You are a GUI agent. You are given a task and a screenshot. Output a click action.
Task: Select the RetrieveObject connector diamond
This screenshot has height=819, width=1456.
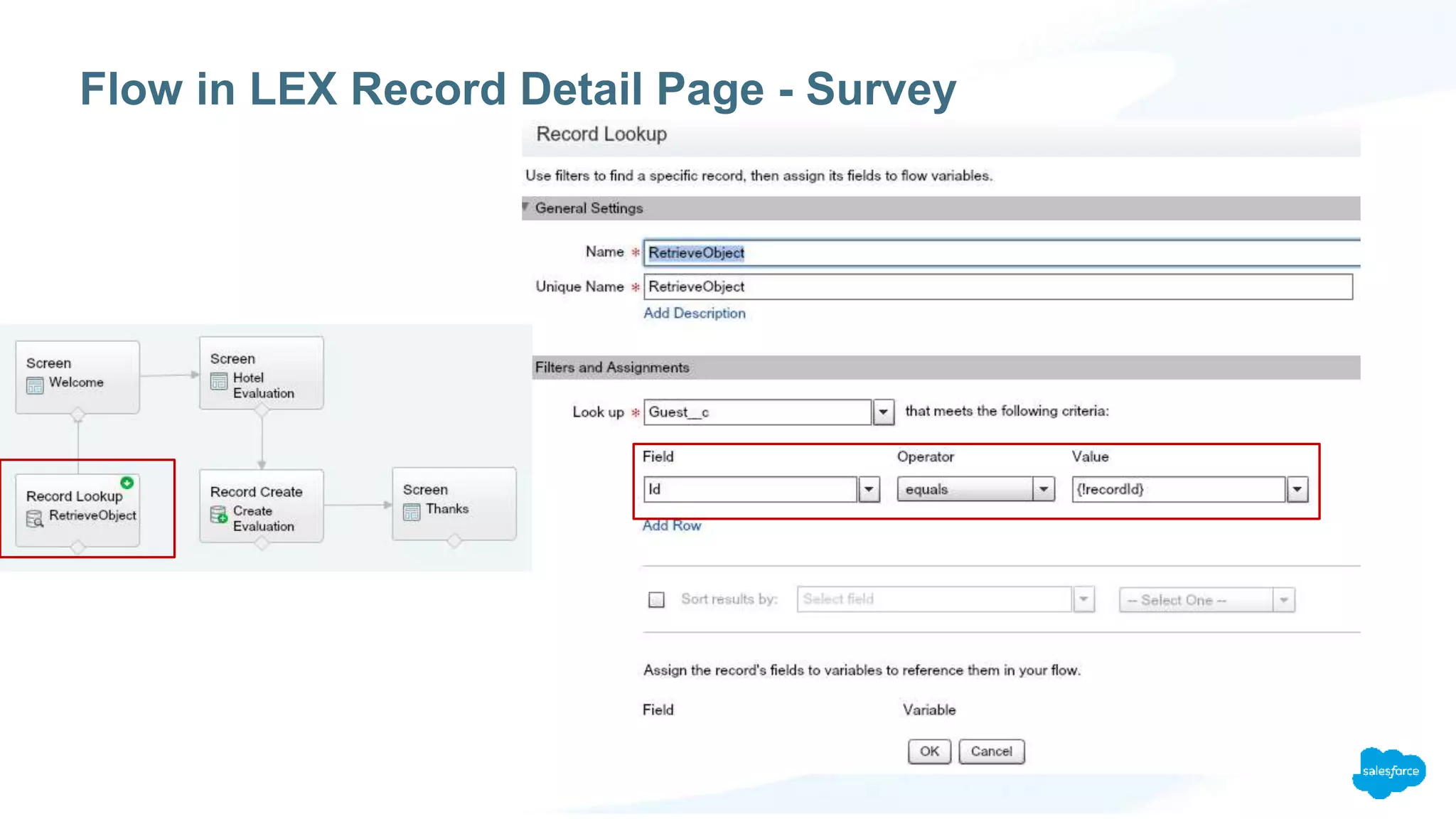point(77,547)
